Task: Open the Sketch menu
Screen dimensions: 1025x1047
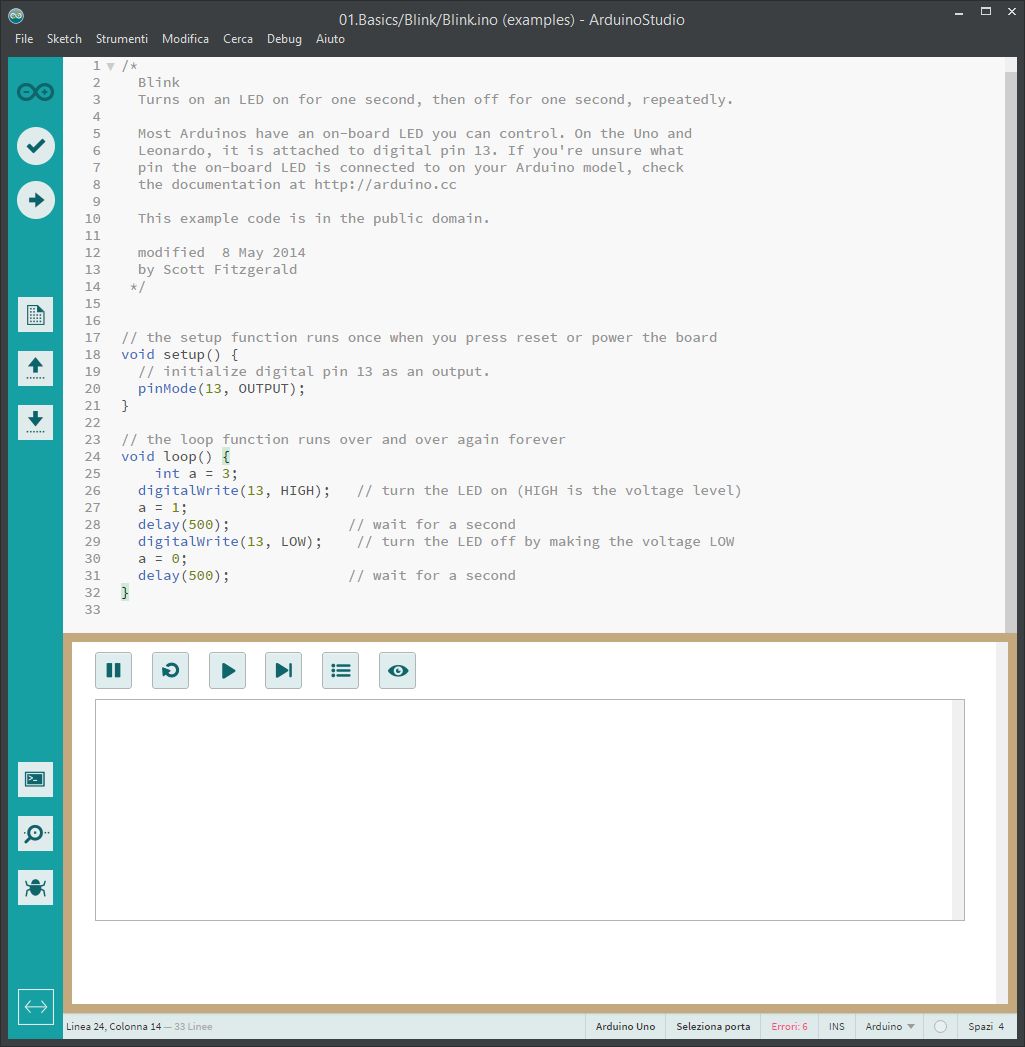Action: (64, 39)
